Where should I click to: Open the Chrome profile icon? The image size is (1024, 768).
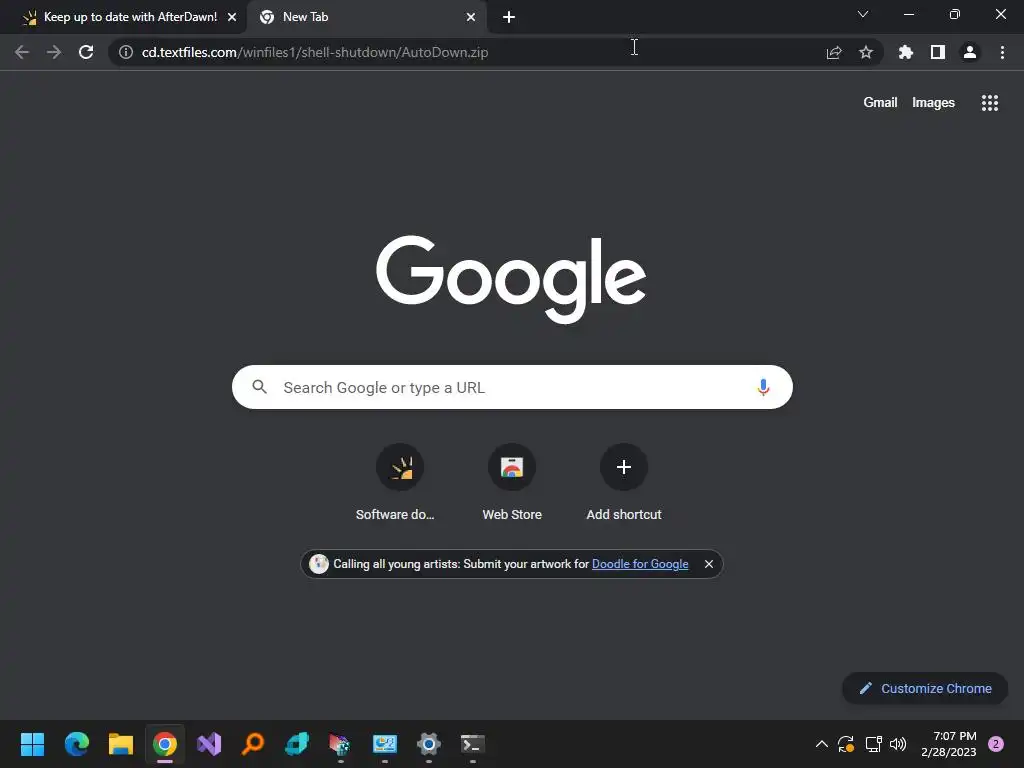click(970, 52)
